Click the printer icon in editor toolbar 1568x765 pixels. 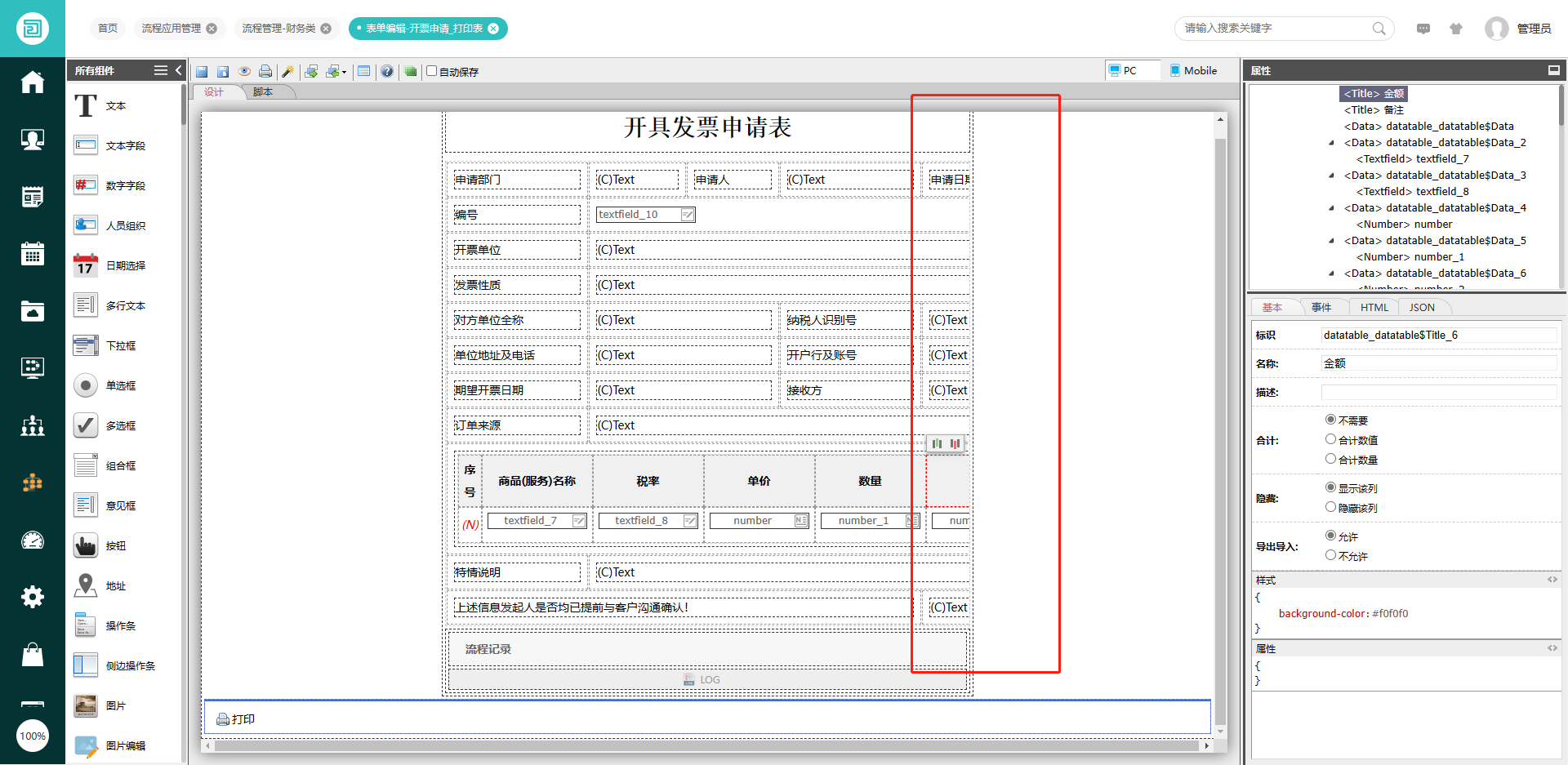coord(265,72)
